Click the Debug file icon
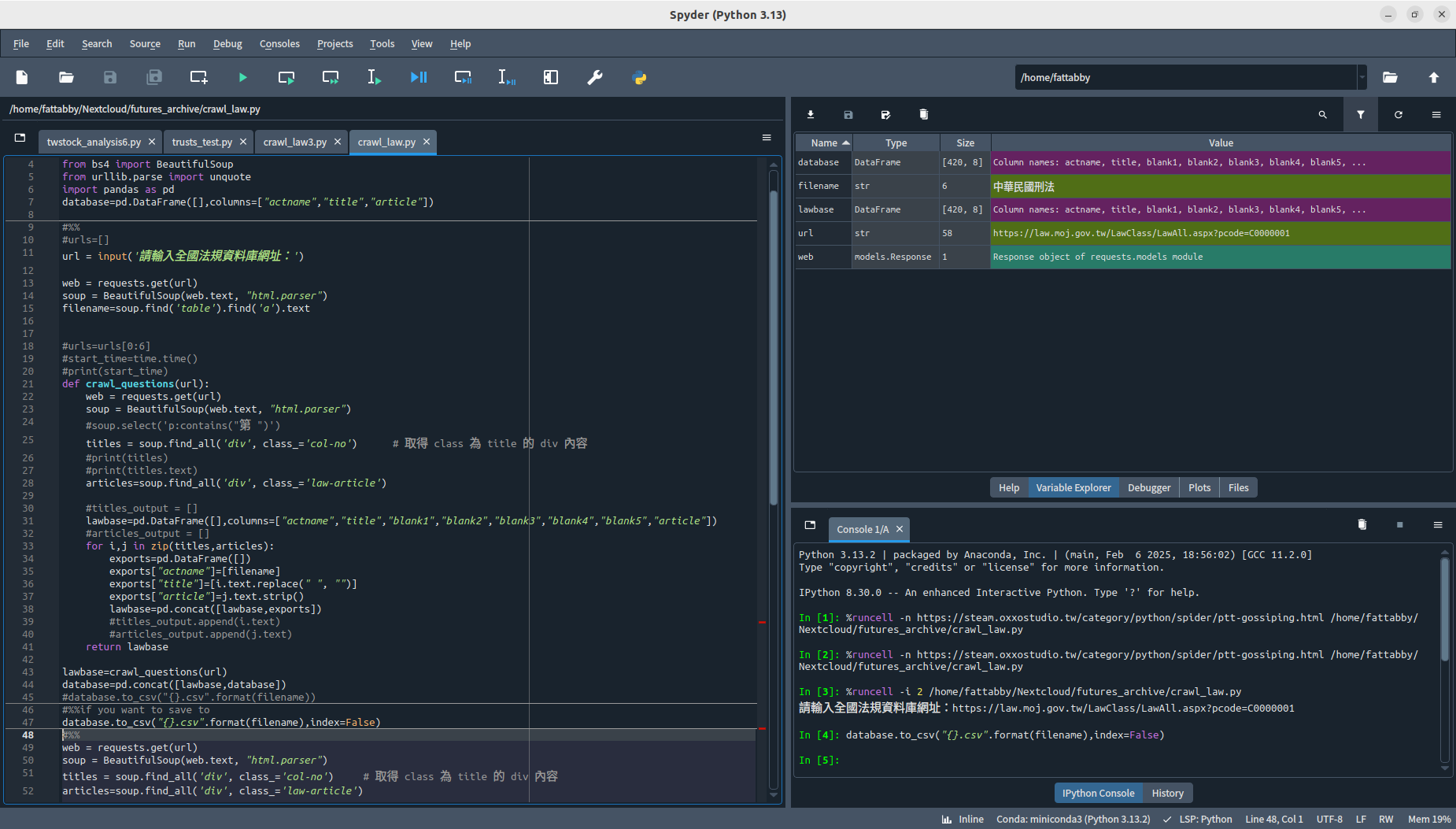Viewport: 1456px width, 829px height. point(419,77)
